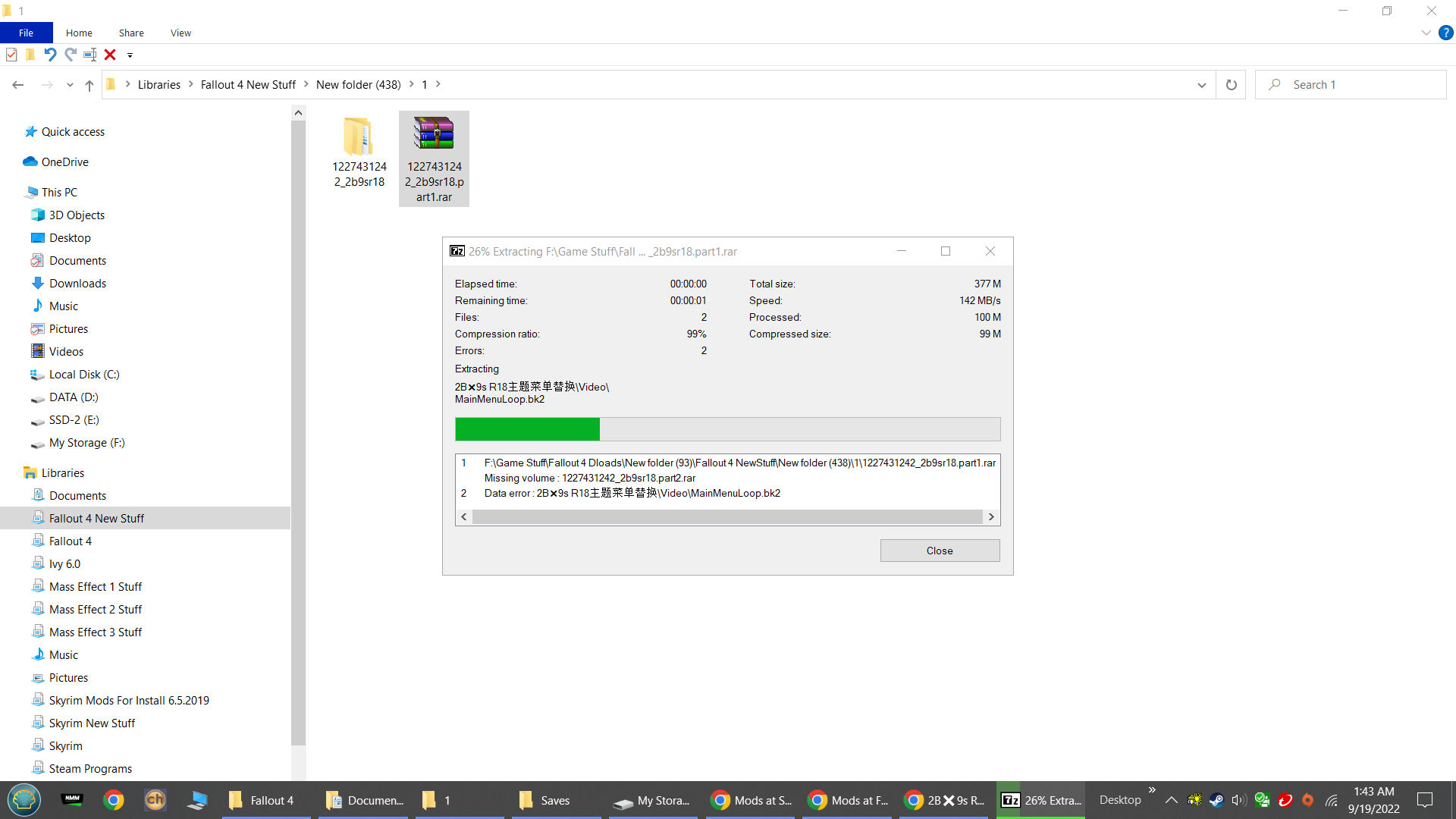This screenshot has width=1456, height=819.
Task: Click Fallout 4 New Stuff in breadcrumb path
Action: click(248, 85)
